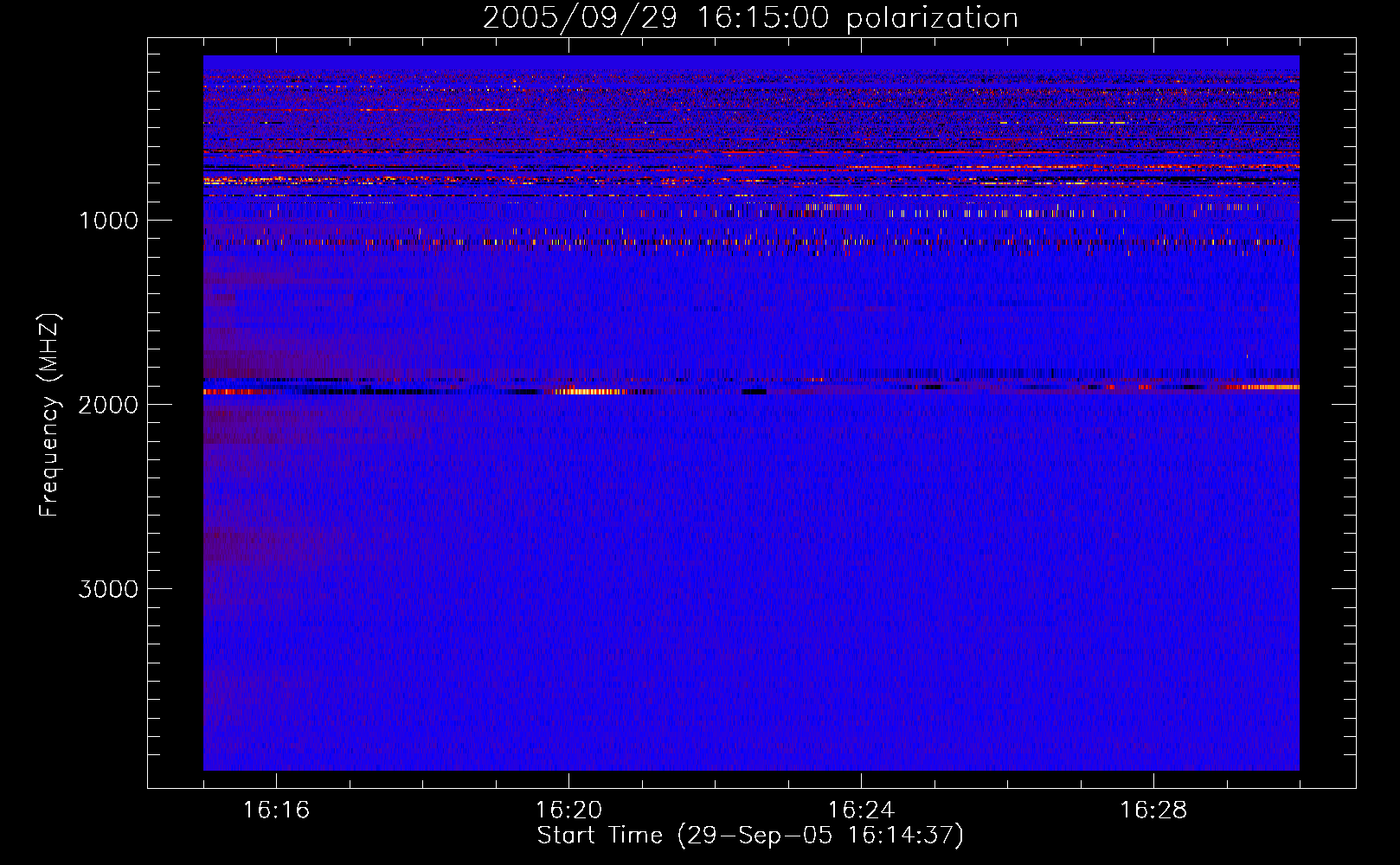
Task: Click the bright yellow burst near 2000 MHz at 16:20
Action: 588,392
